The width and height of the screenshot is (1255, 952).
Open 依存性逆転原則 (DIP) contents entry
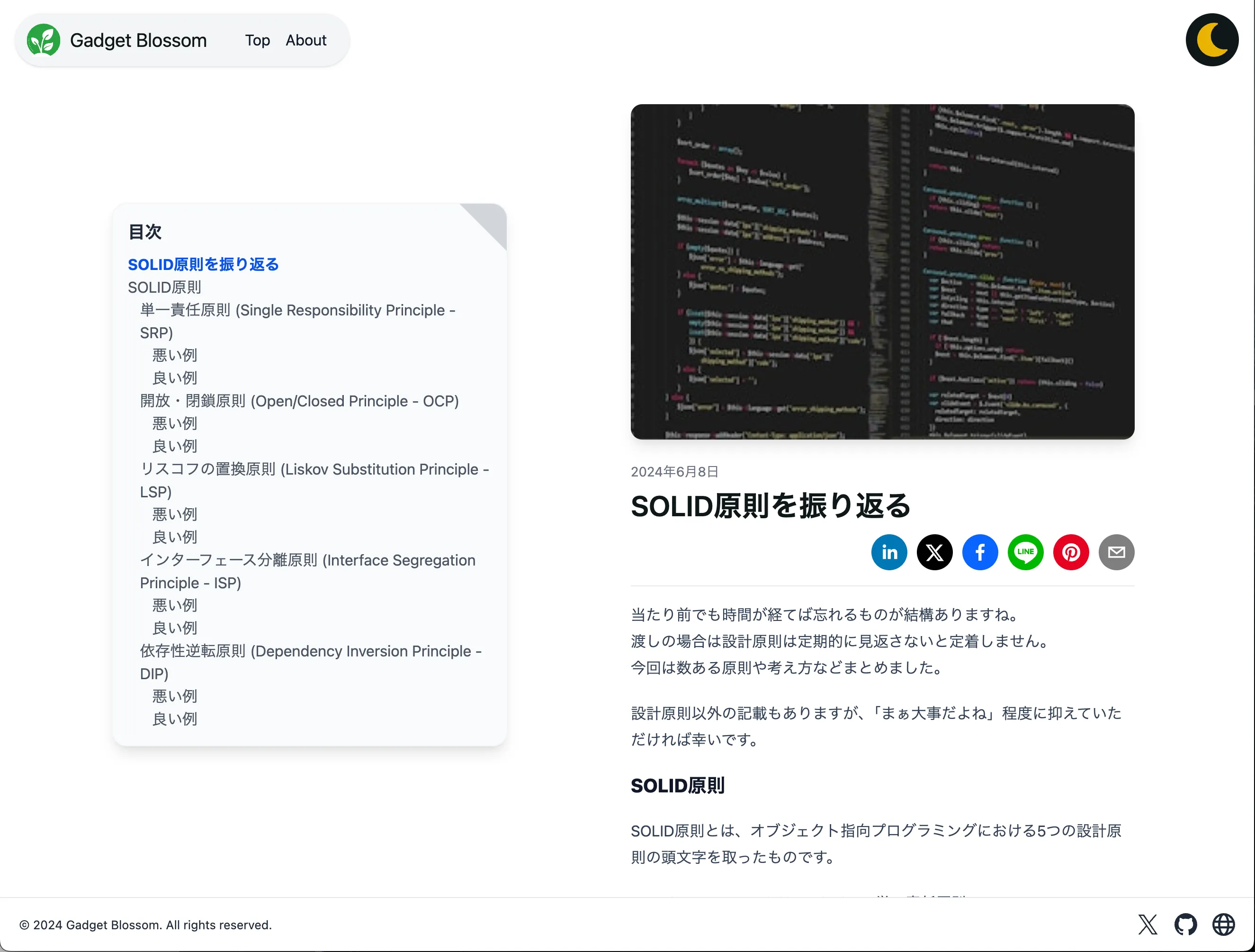(x=310, y=662)
